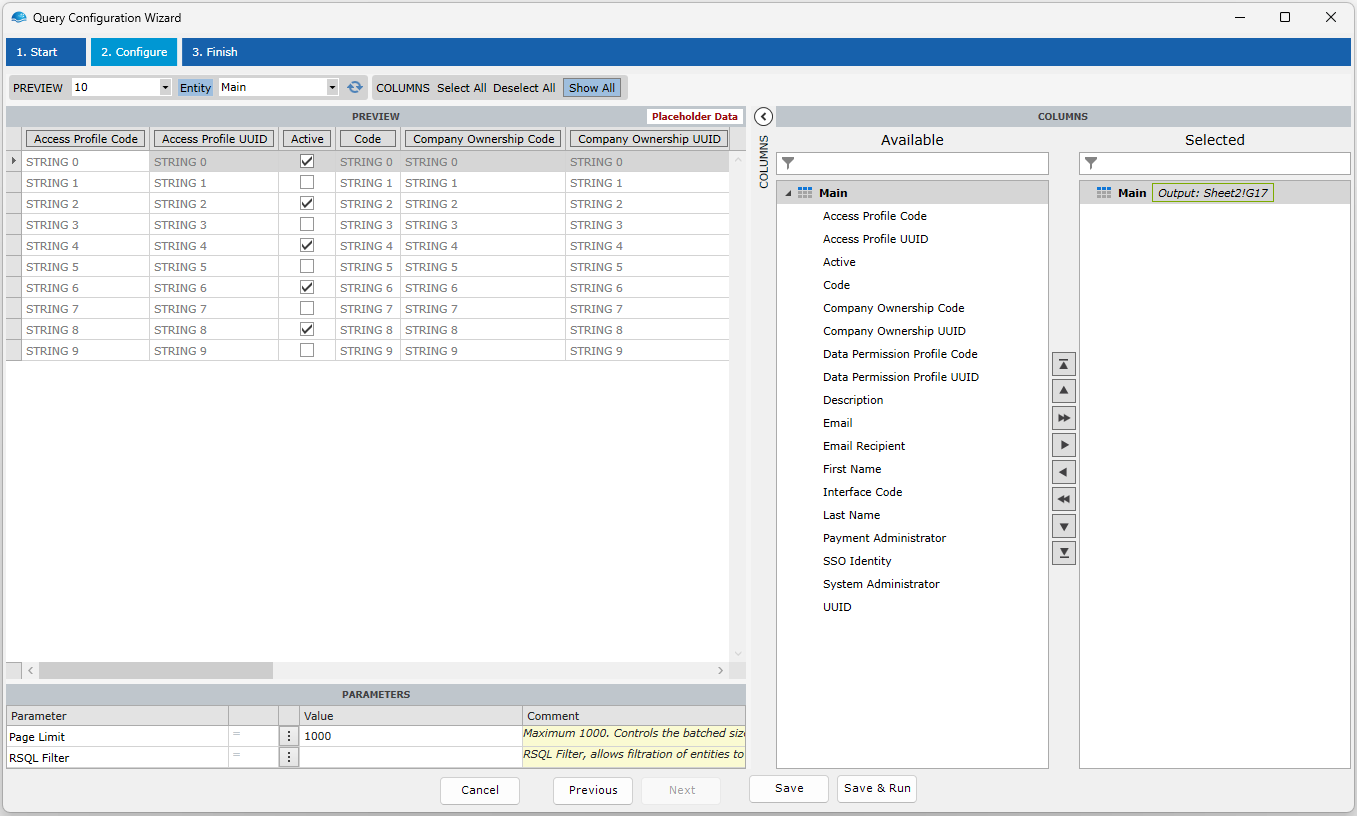Click the Placeholder Data label
This screenshot has width=1357, height=816.
695,116
